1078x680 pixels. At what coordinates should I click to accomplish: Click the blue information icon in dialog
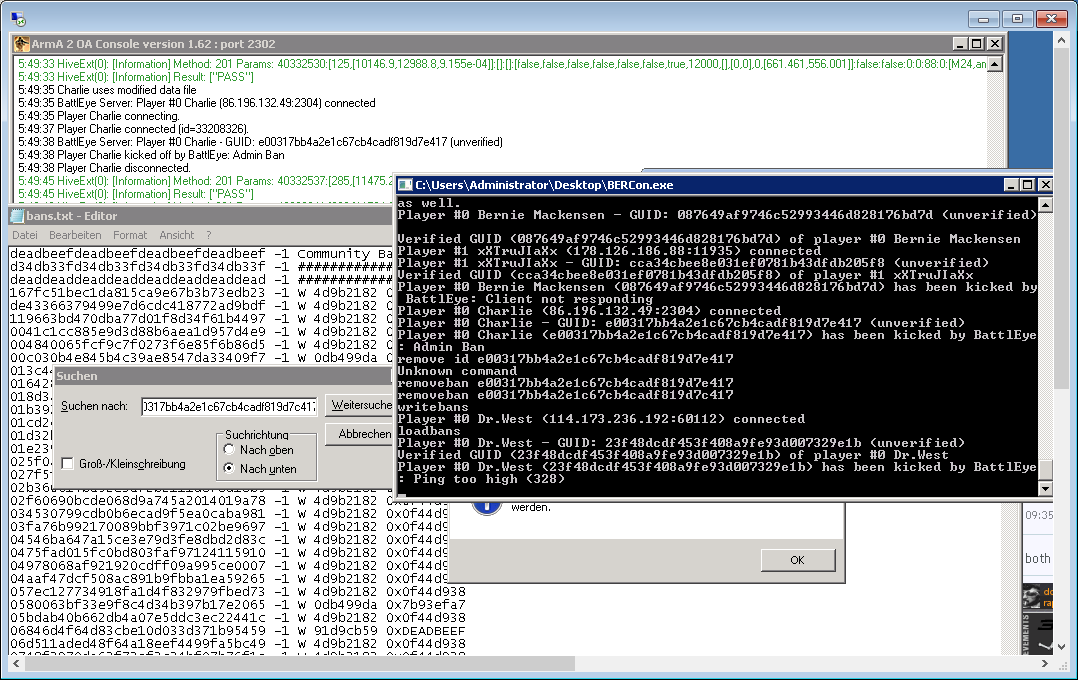click(x=485, y=505)
